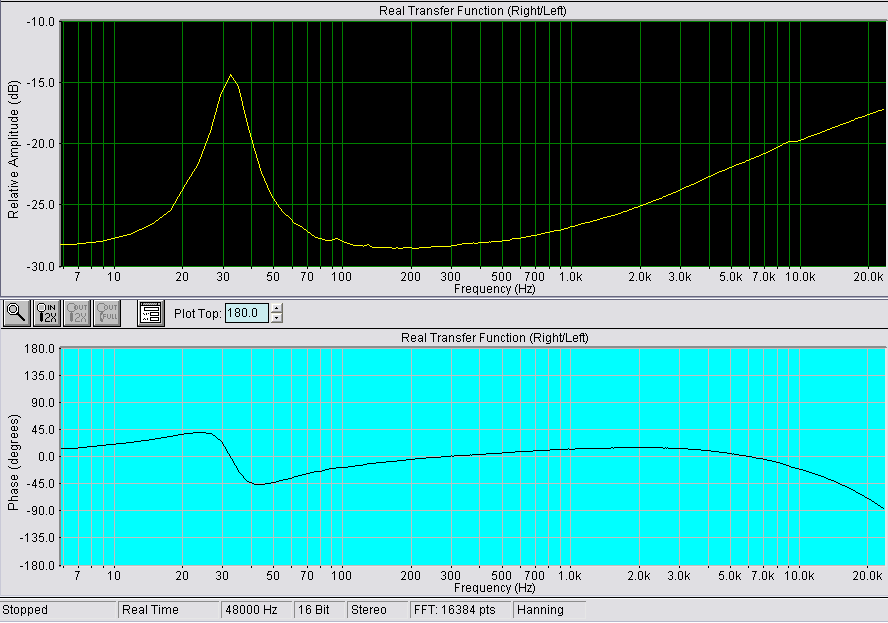Decrease Plot Top with the down arrow

pos(276,318)
